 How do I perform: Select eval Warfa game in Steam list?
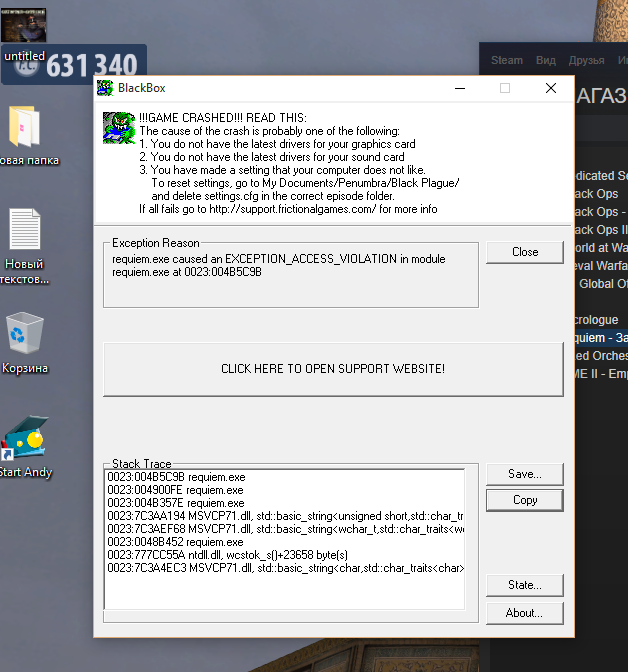[x=601, y=266]
